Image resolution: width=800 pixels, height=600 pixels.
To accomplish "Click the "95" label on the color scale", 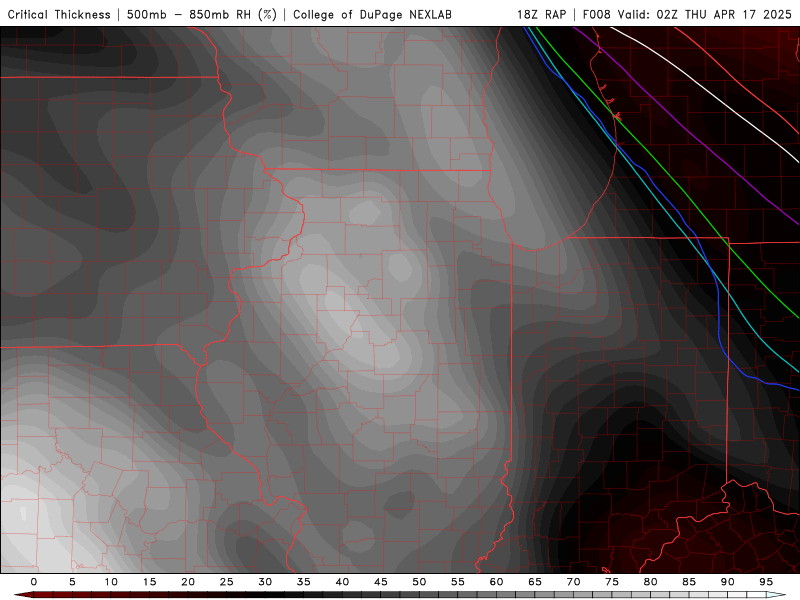I will (x=766, y=582).
